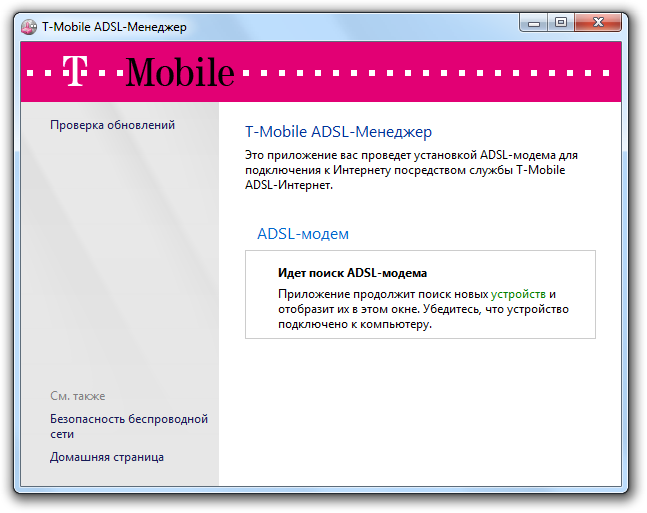Click the T-Mobile logo in the banner
647x513 pixels.
[149, 72]
